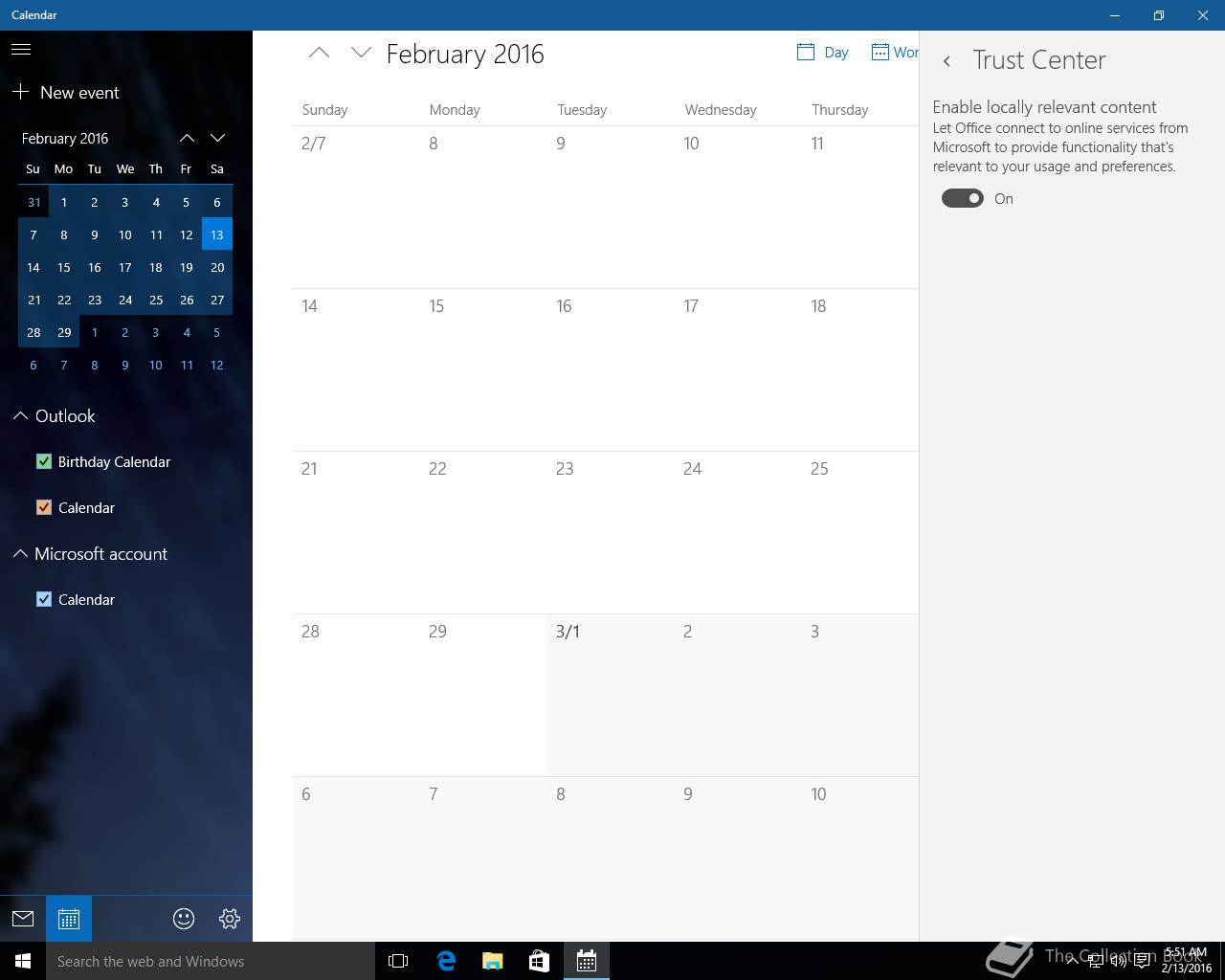This screenshot has width=1225, height=980.
Task: Select the 2/7 Sunday cell
Action: pos(356,207)
